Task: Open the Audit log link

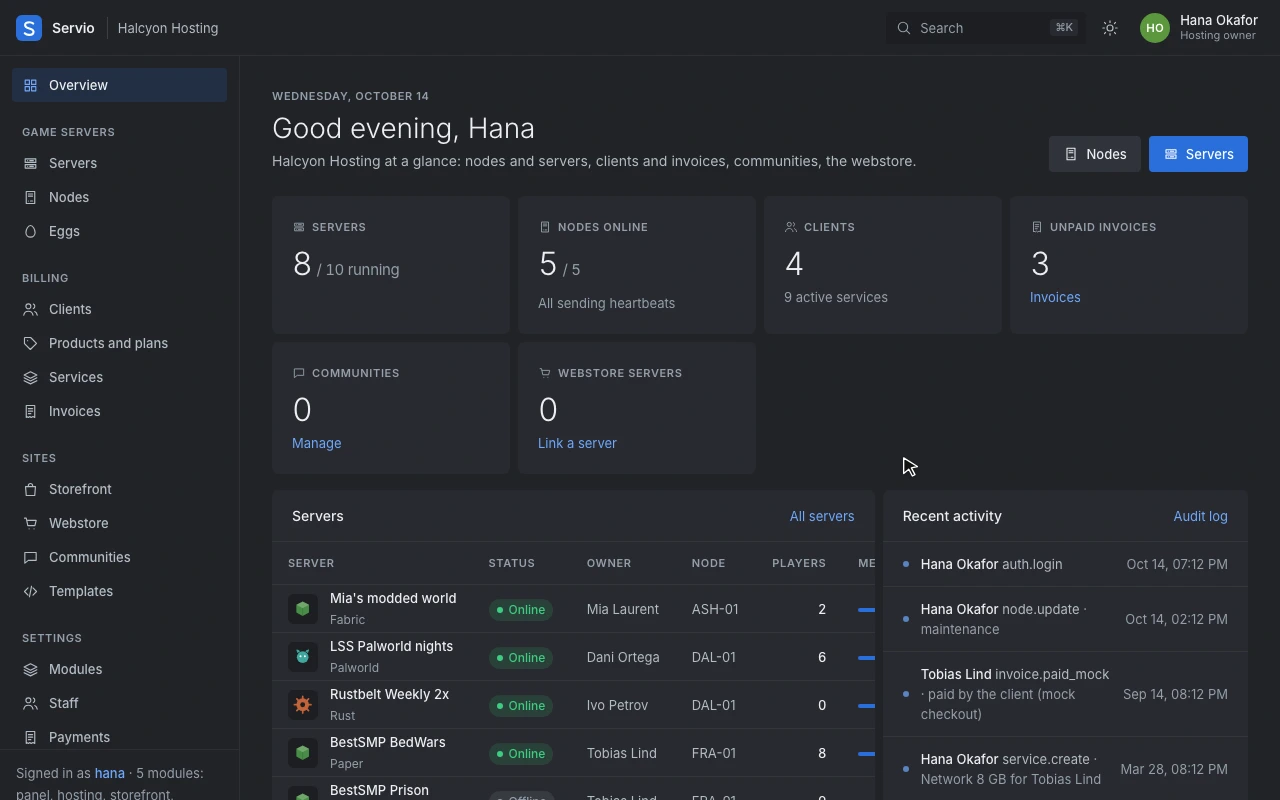Action: coord(1200,516)
